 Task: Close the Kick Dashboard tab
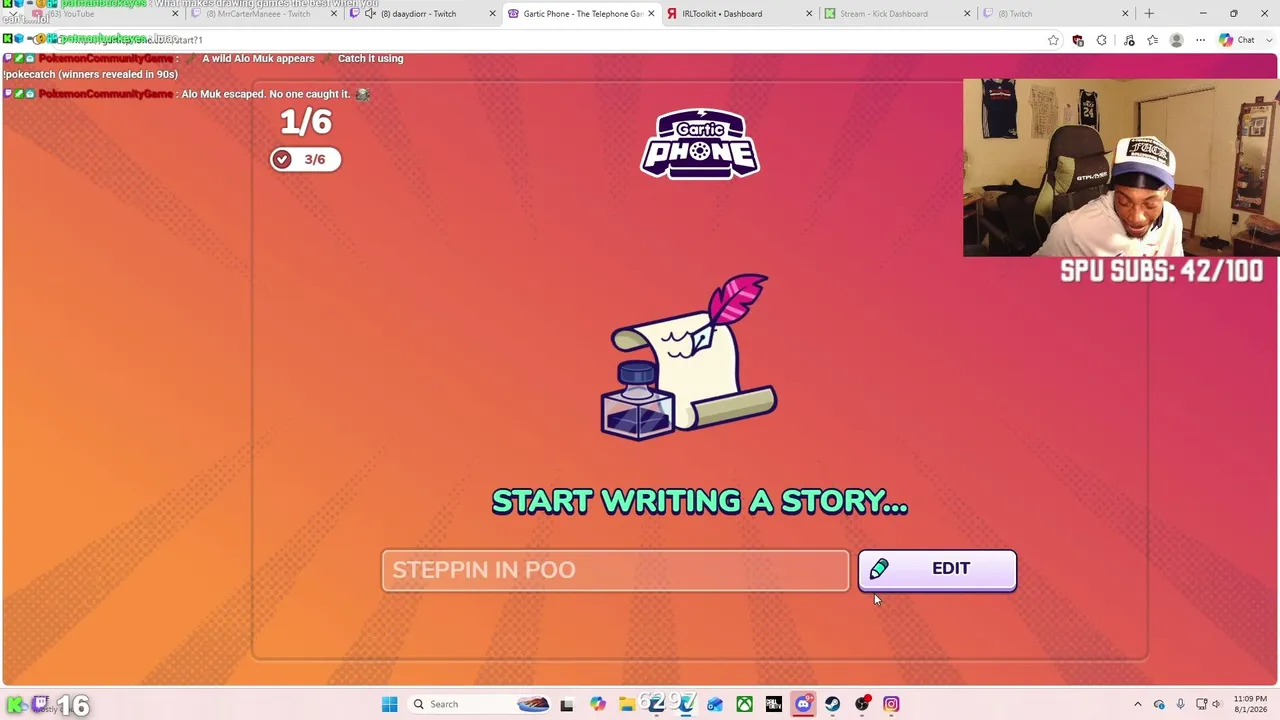pyautogui.click(x=967, y=14)
